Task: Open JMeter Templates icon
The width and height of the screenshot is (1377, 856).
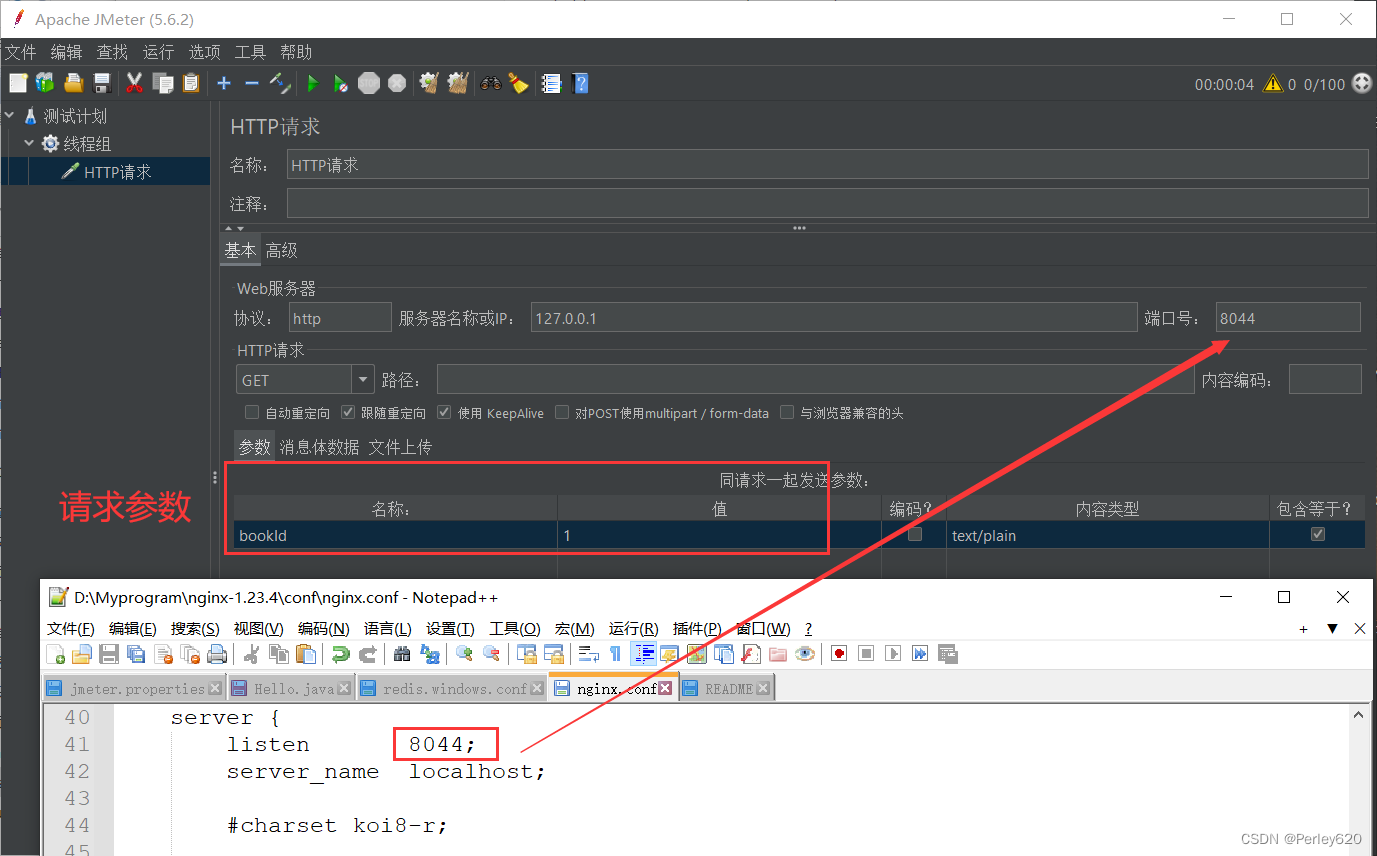Action: [46, 84]
